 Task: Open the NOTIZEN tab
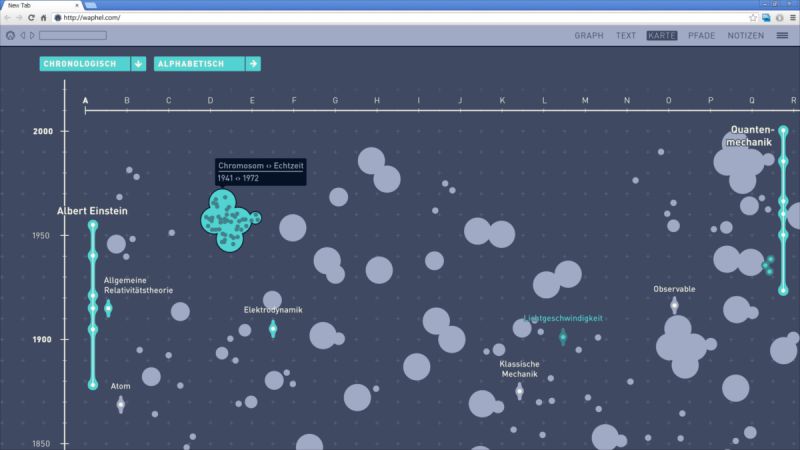(x=745, y=36)
